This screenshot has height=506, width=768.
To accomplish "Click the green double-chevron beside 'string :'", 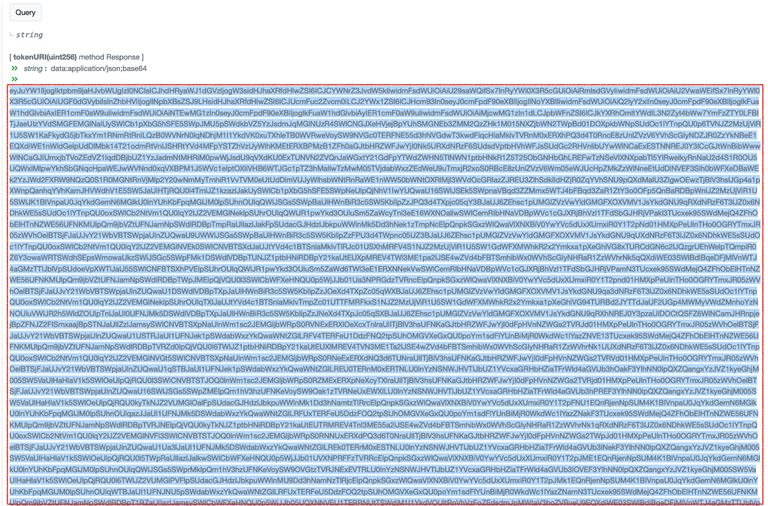I will point(14,68).
